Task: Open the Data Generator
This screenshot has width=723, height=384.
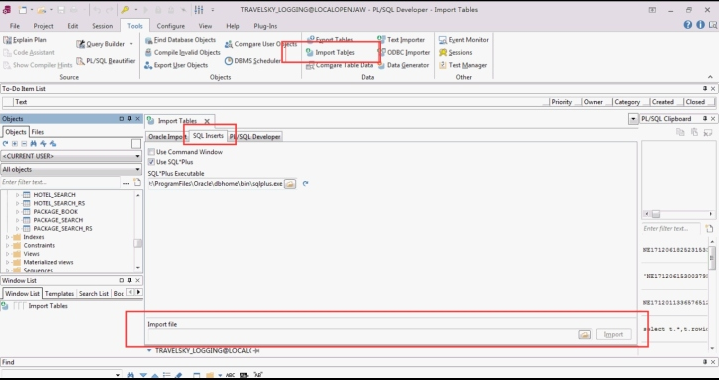Action: point(403,65)
